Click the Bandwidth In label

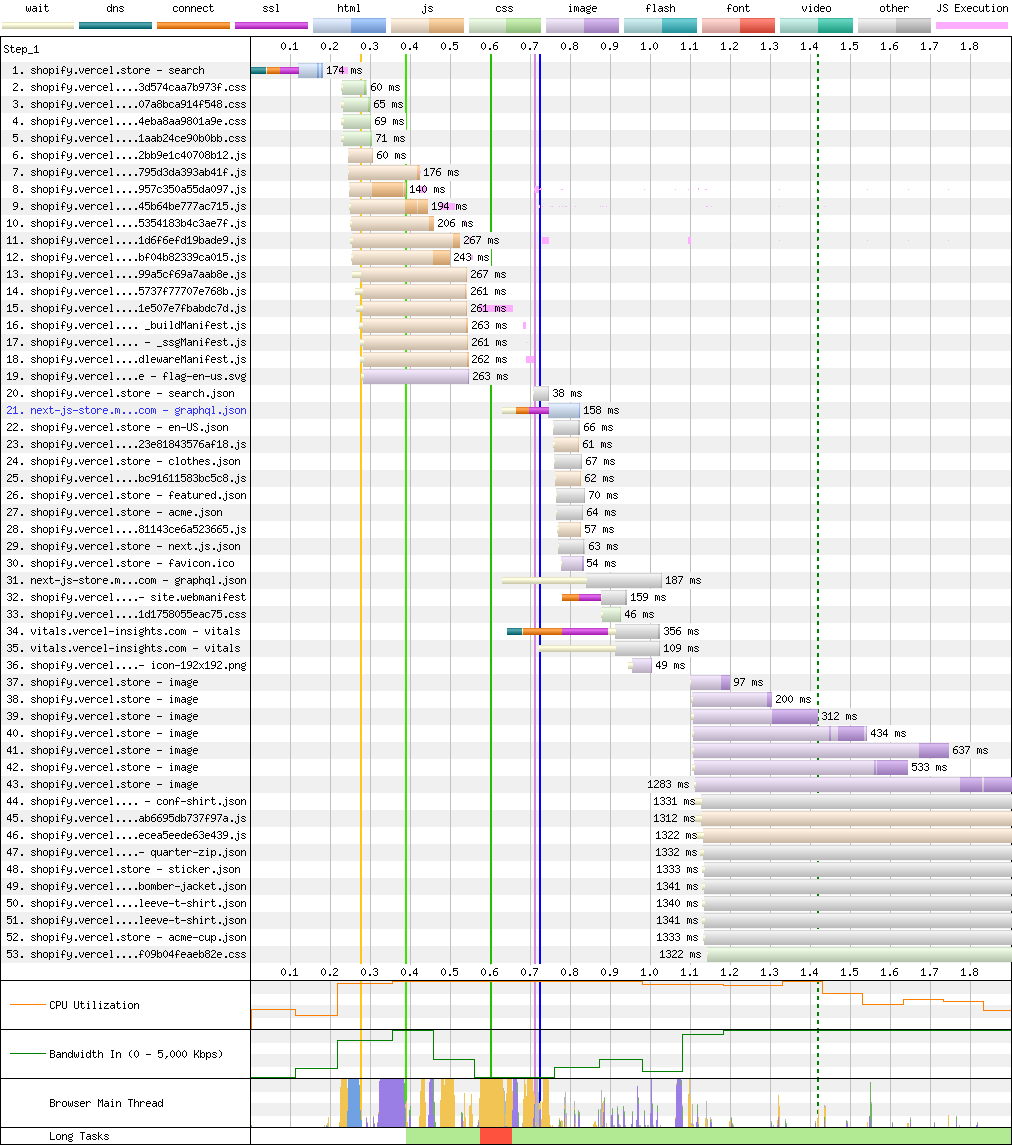(136, 1054)
